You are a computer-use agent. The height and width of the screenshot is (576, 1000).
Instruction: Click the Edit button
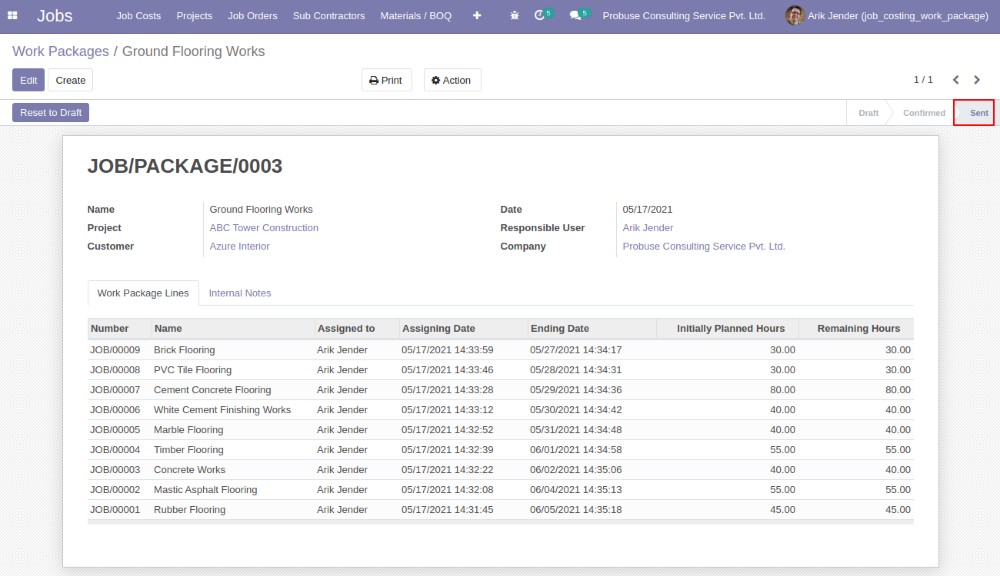(x=28, y=80)
